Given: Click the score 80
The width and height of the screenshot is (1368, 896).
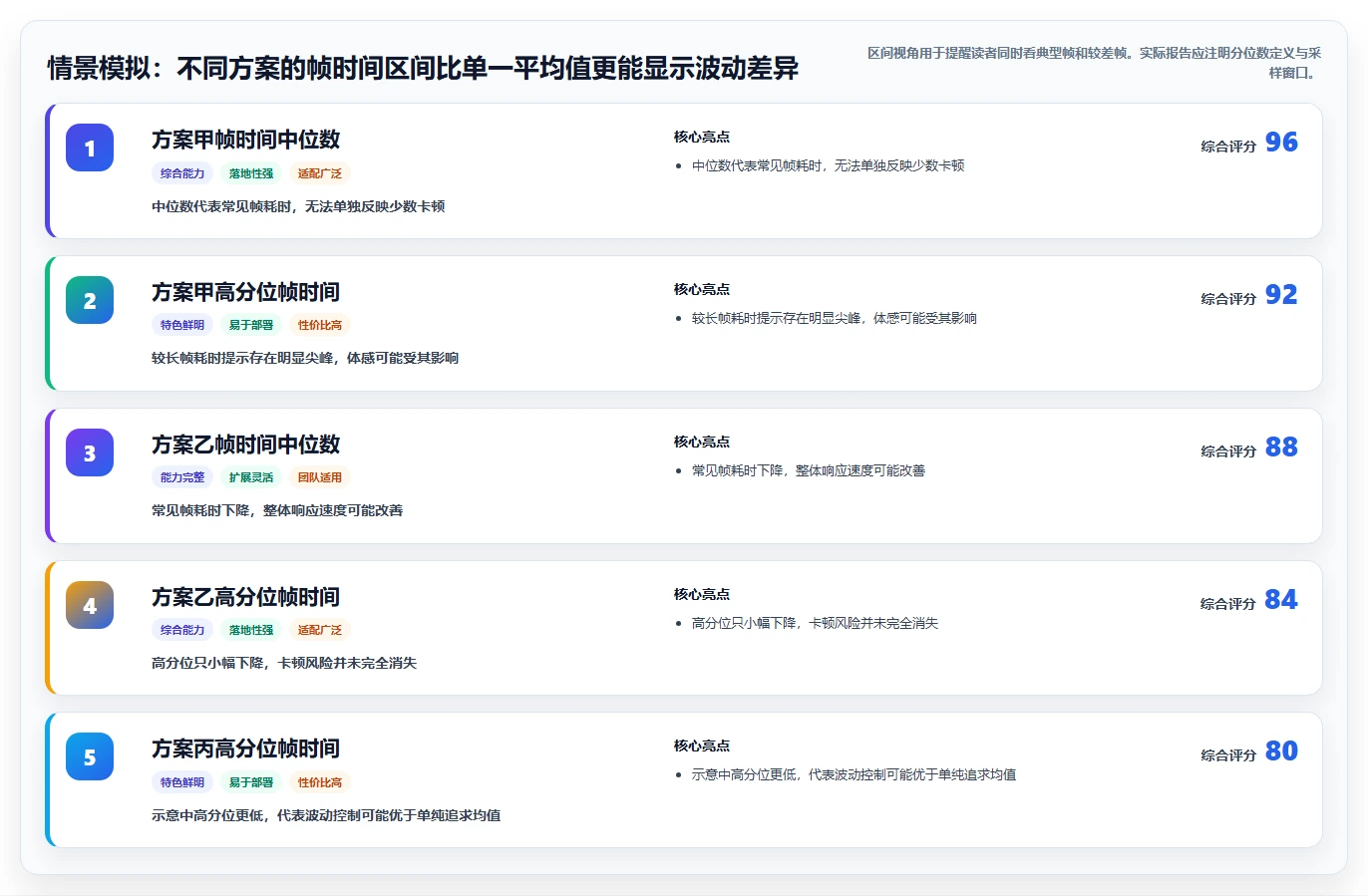Looking at the screenshot, I should (1281, 751).
